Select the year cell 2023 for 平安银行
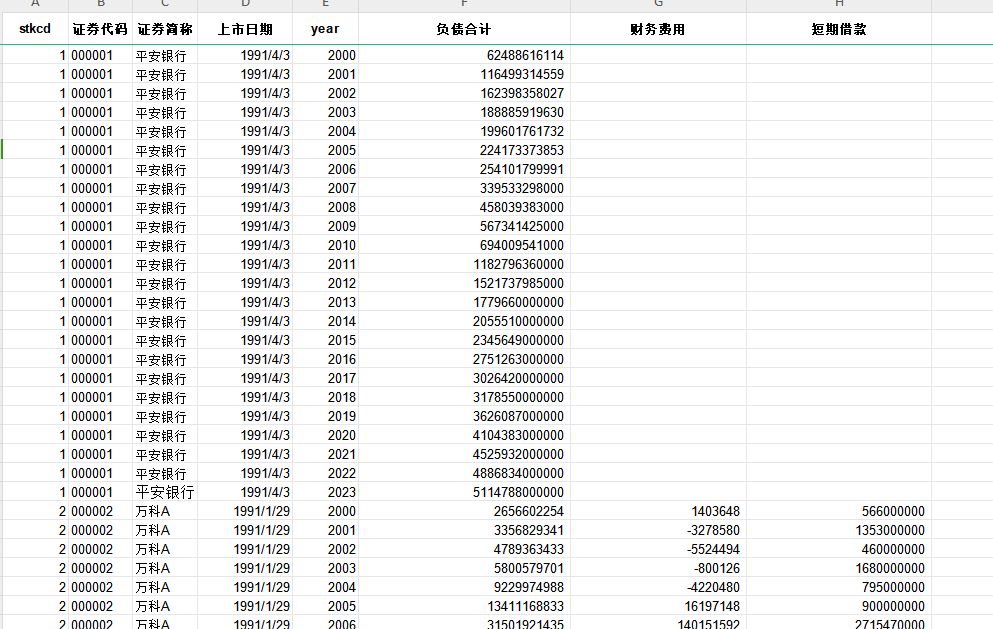This screenshot has height=629, width=993. [x=326, y=492]
